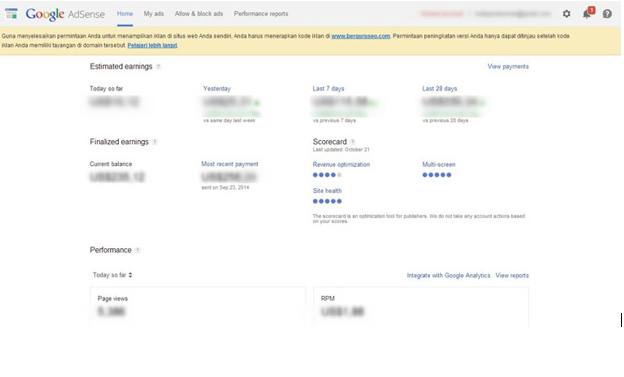Open the www.bergueuseo.com link in banner
The height and width of the screenshot is (377, 624).
(361, 36)
